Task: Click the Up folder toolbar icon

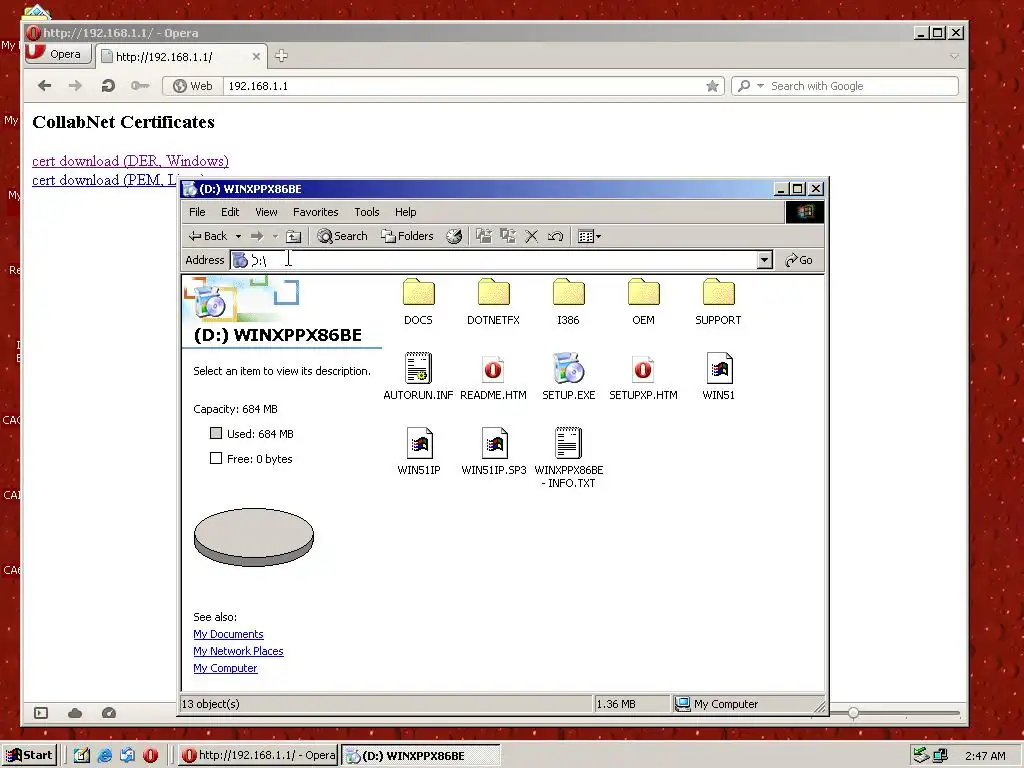Action: point(294,236)
